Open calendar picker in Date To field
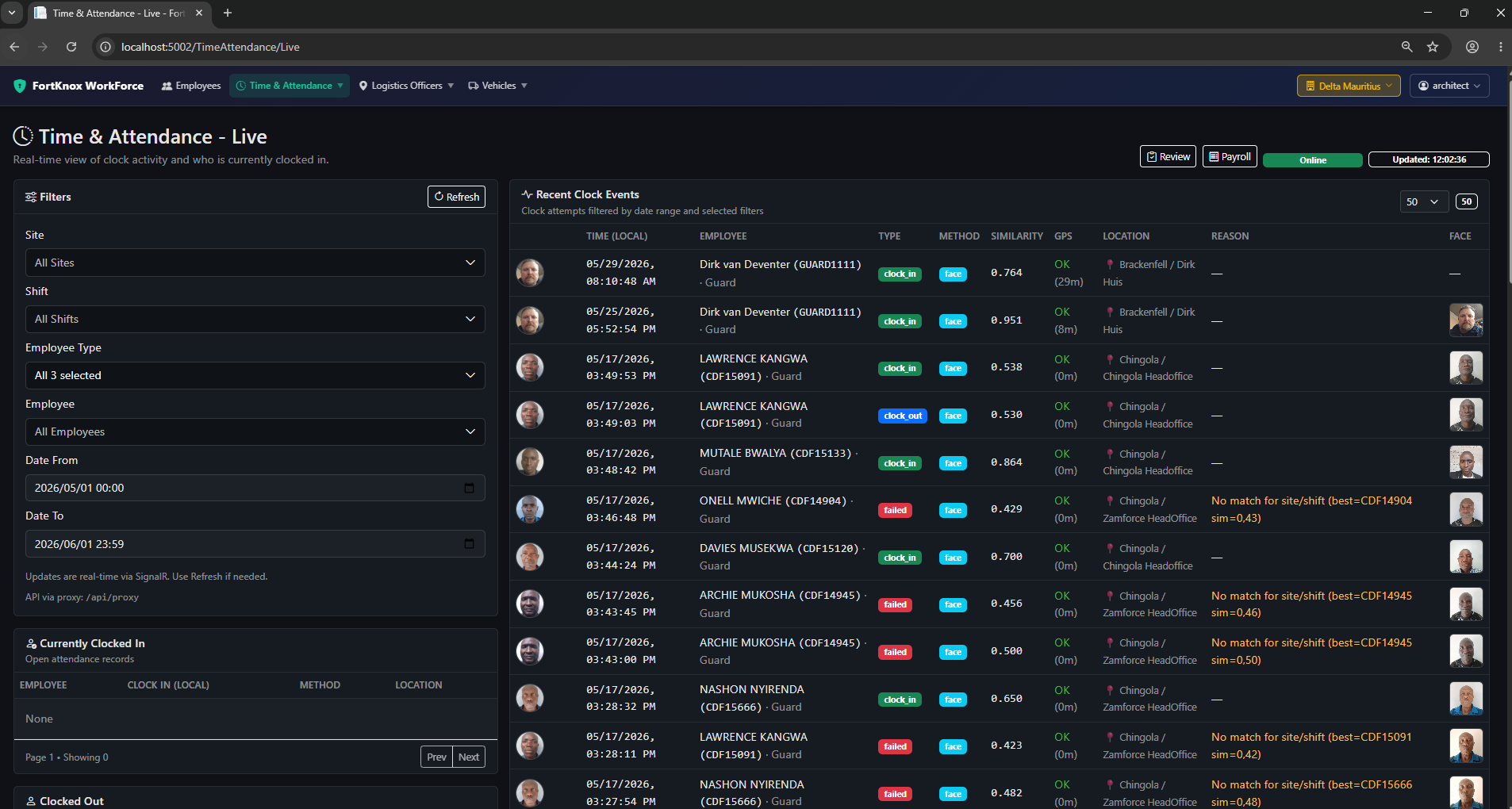The height and width of the screenshot is (809, 1512). 469,544
